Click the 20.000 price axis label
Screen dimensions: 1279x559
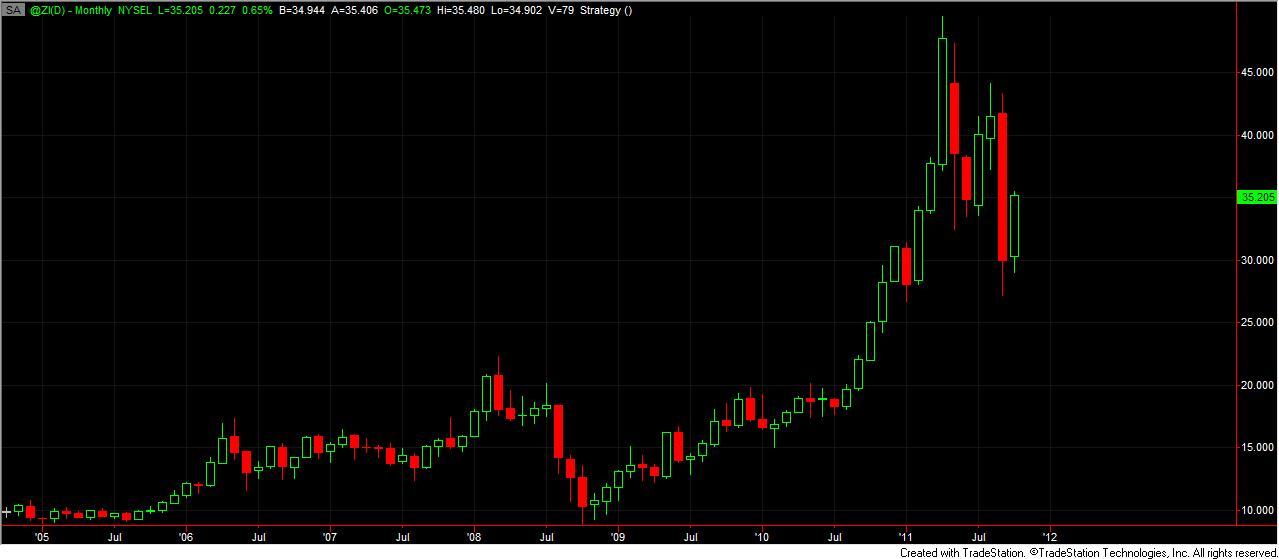click(1257, 385)
